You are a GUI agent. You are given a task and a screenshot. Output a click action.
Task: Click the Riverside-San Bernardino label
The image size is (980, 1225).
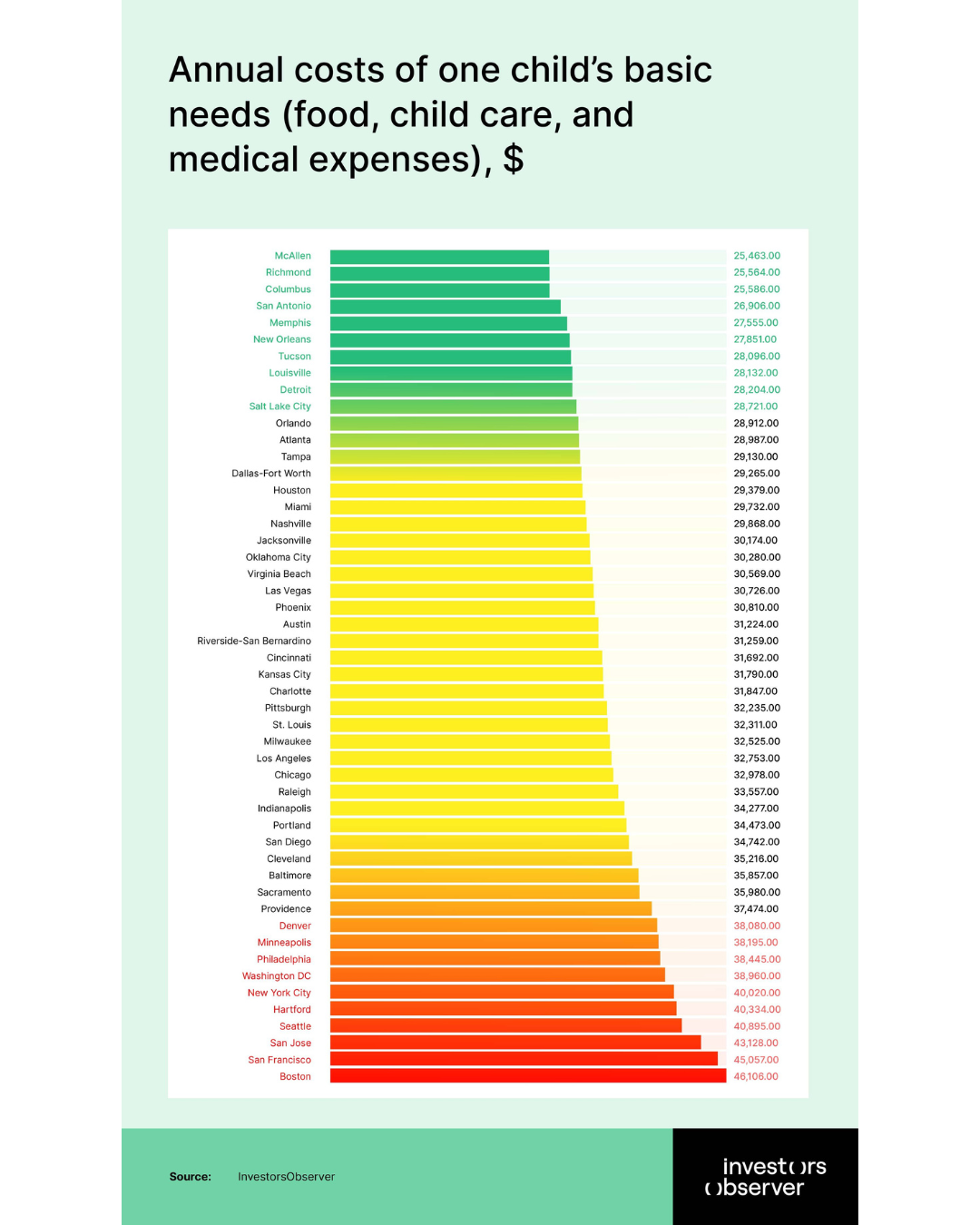254,642
